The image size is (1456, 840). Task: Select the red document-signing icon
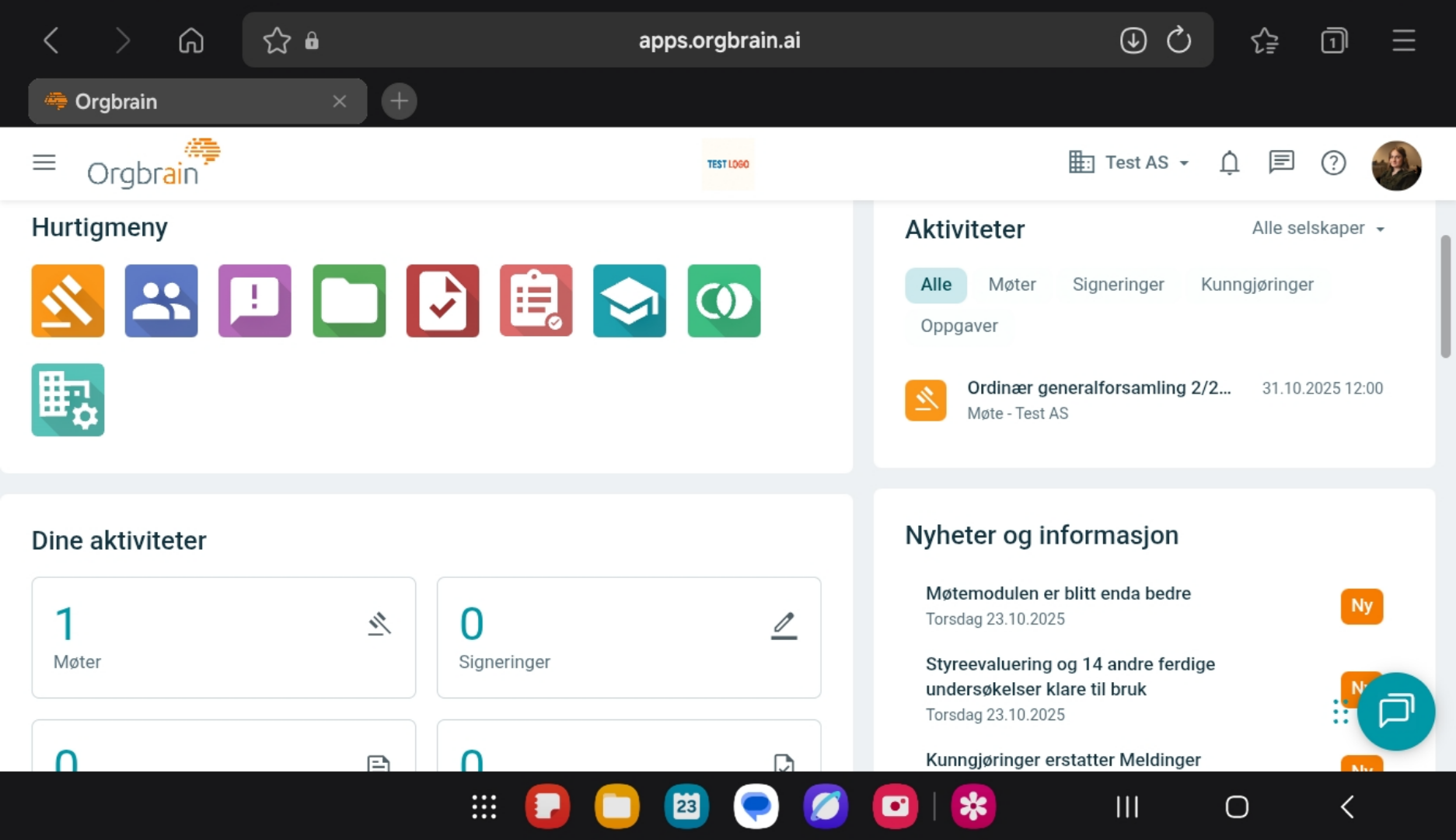(442, 301)
